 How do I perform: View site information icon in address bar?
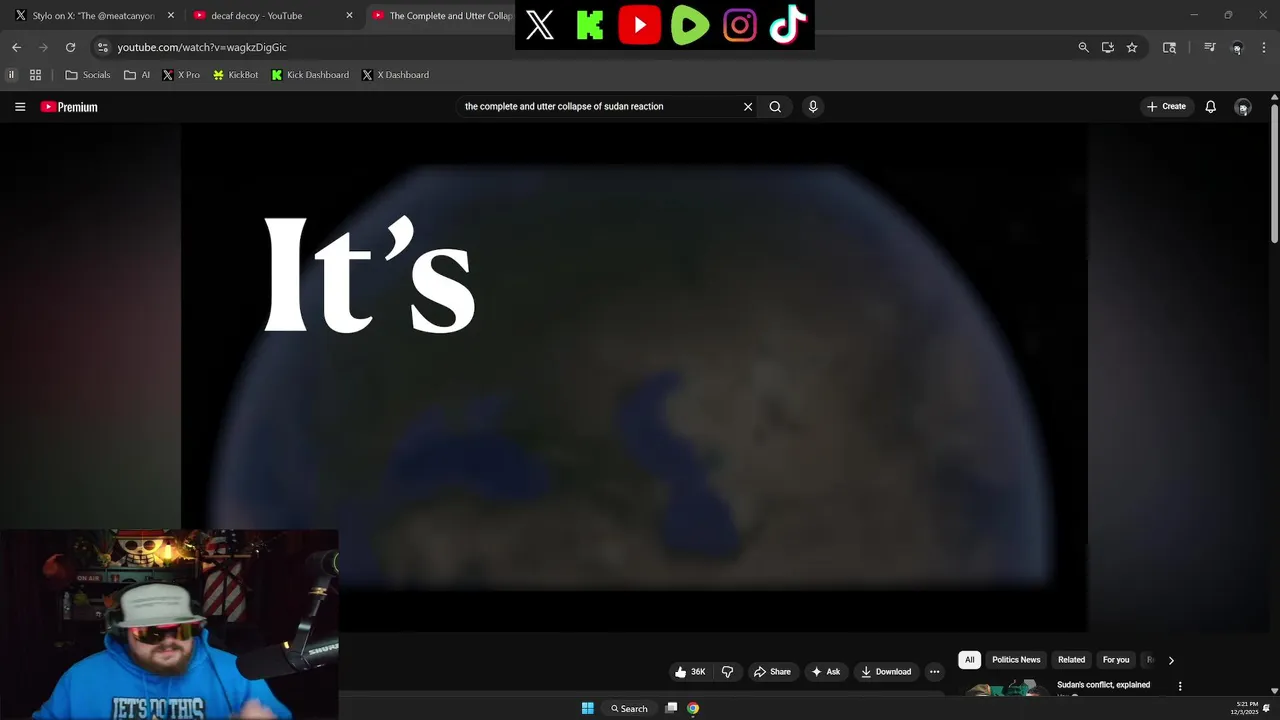[x=102, y=47]
